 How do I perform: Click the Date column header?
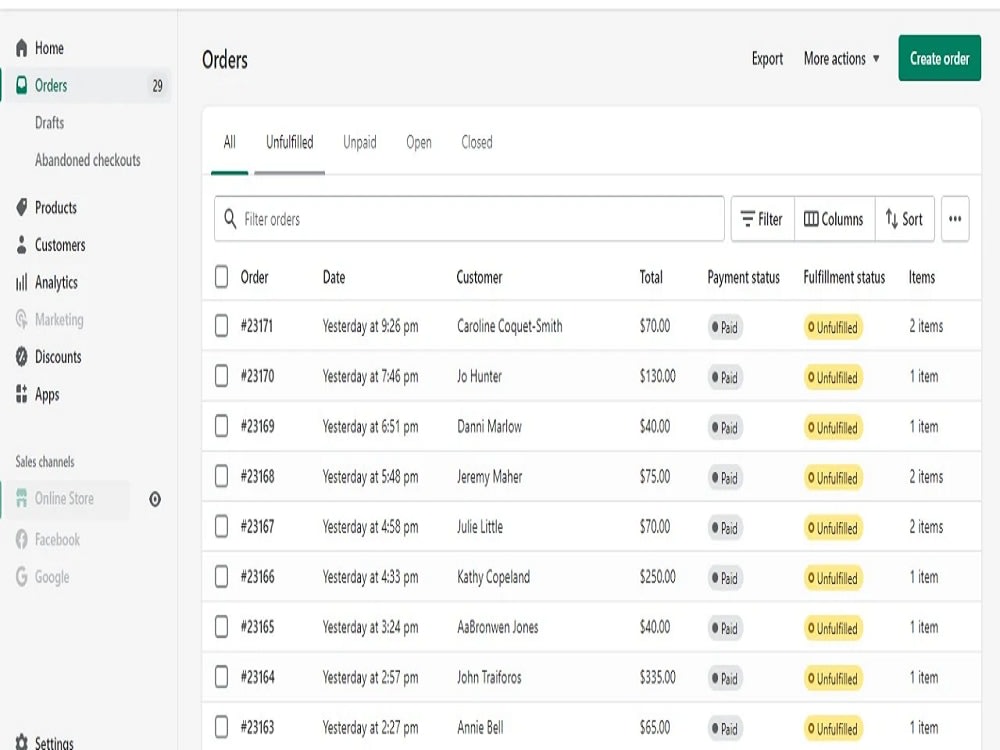pos(334,277)
